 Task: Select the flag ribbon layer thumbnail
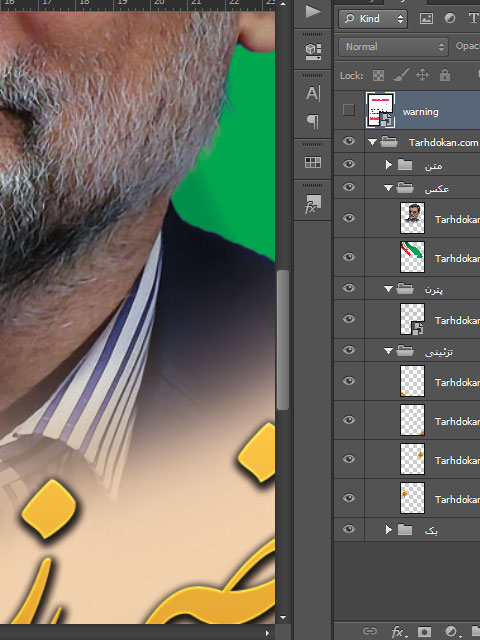(412, 257)
